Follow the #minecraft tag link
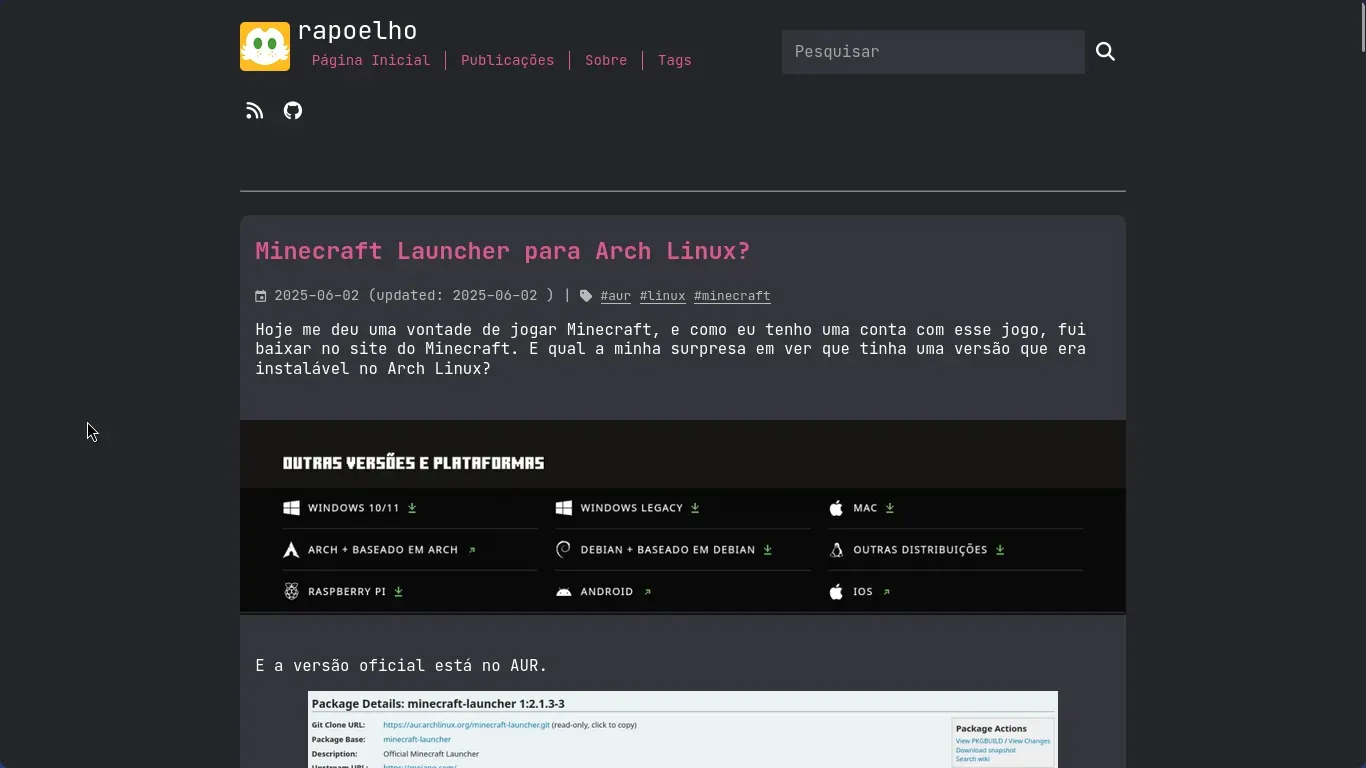Image resolution: width=1366 pixels, height=768 pixels. 732,296
